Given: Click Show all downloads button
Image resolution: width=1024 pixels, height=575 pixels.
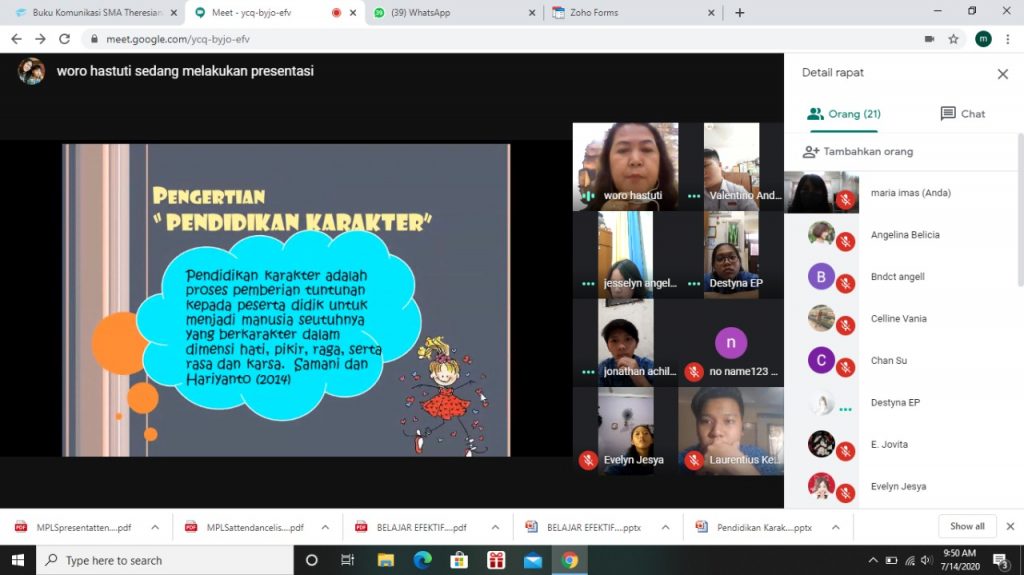Looking at the screenshot, I should pyautogui.click(x=967, y=526).
